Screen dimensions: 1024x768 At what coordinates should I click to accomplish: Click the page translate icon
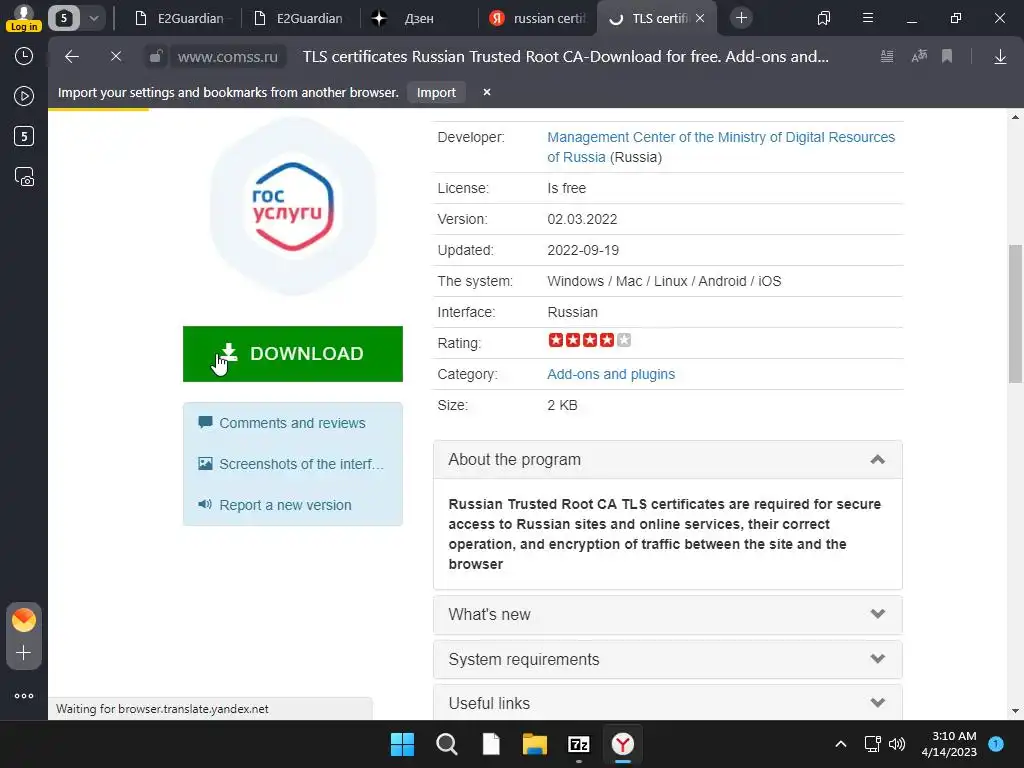click(919, 57)
